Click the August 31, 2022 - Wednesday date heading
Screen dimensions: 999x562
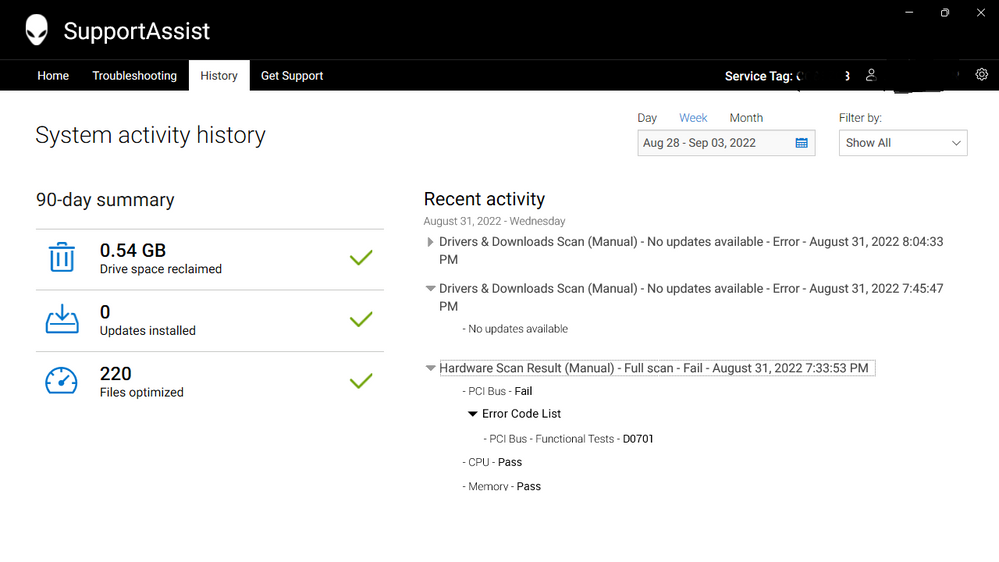tap(494, 221)
